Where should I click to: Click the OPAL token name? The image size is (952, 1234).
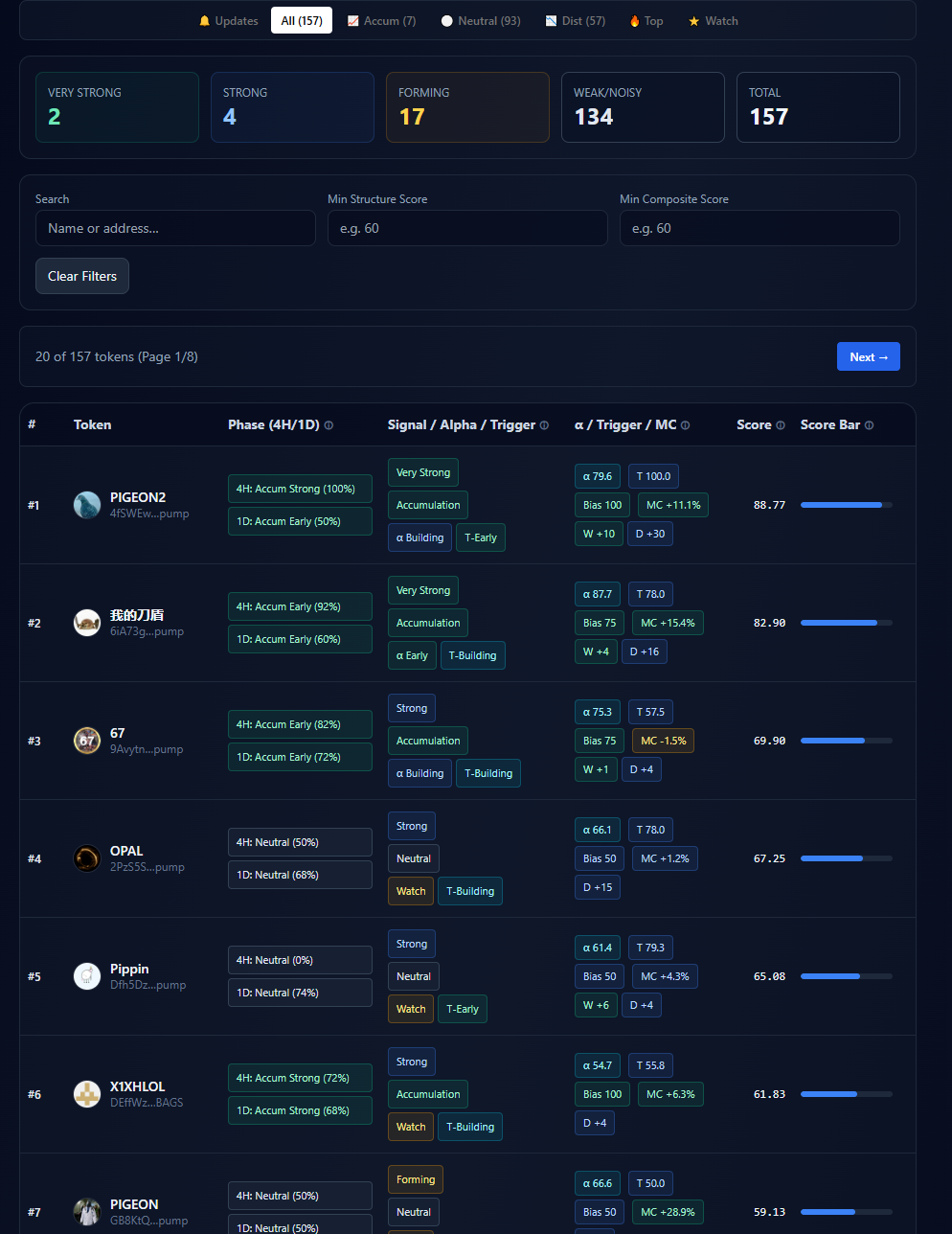[x=126, y=851]
